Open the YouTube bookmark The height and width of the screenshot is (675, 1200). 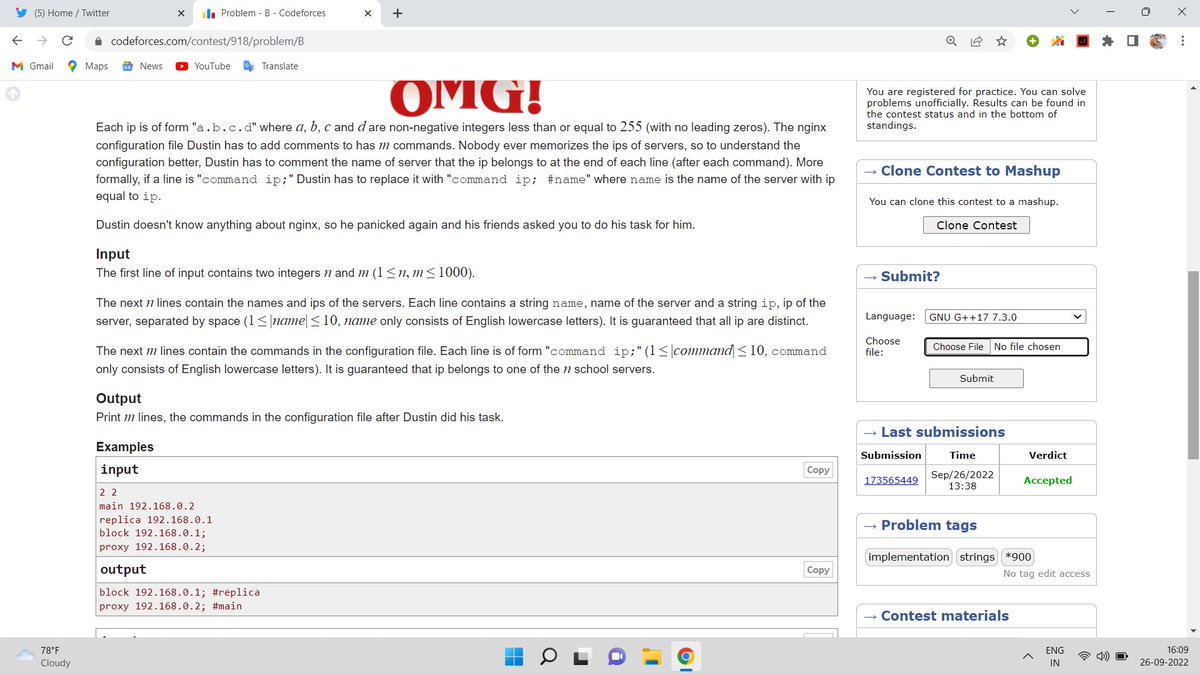(x=203, y=66)
